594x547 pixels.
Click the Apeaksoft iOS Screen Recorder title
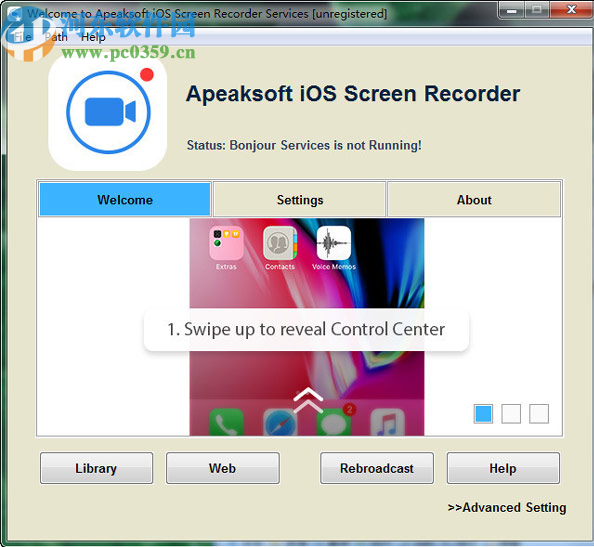353,94
